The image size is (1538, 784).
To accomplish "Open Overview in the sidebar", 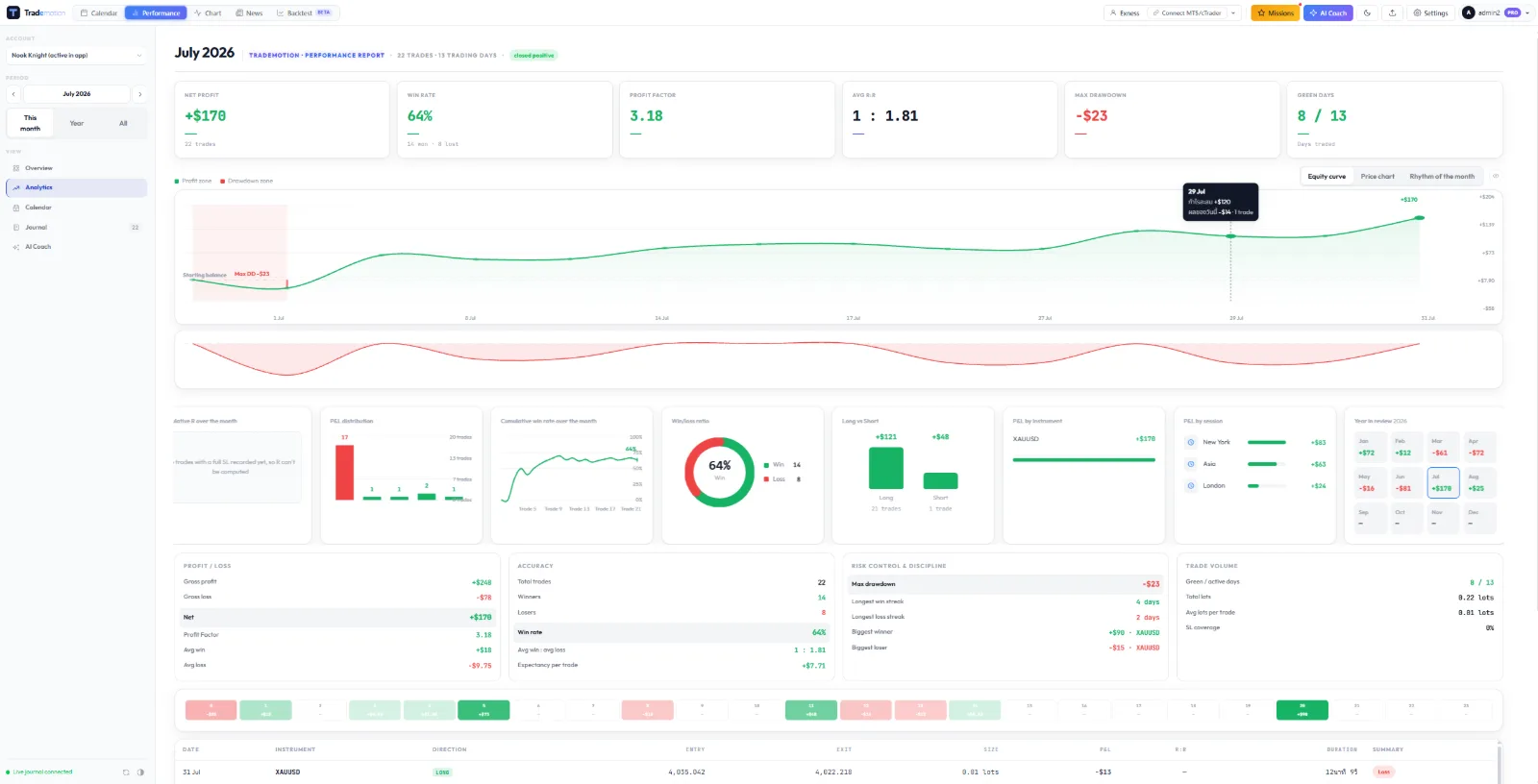I will click(77, 168).
